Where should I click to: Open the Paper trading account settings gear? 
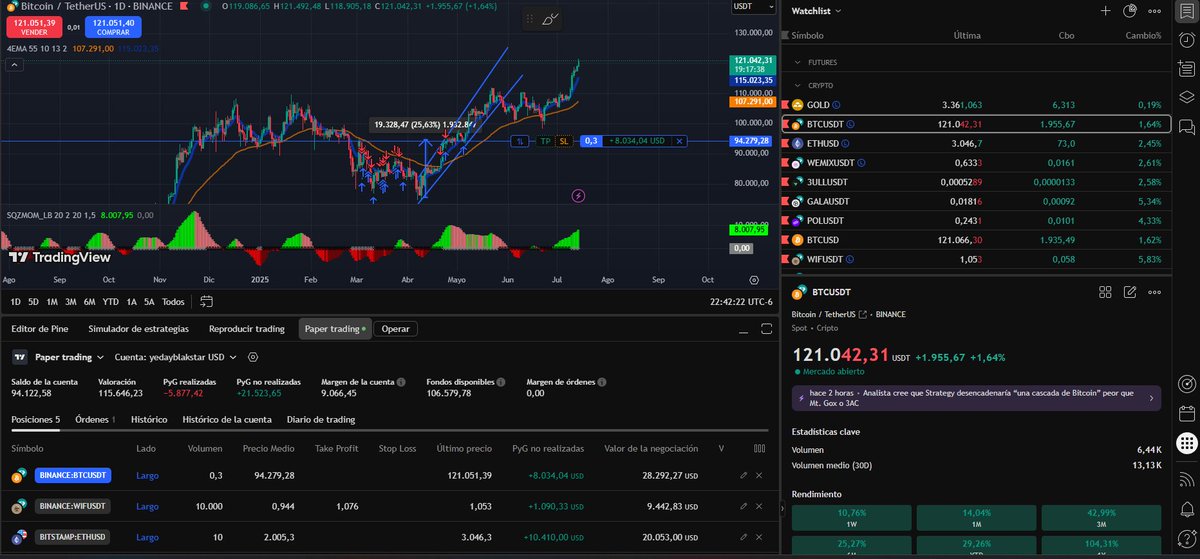[252, 357]
